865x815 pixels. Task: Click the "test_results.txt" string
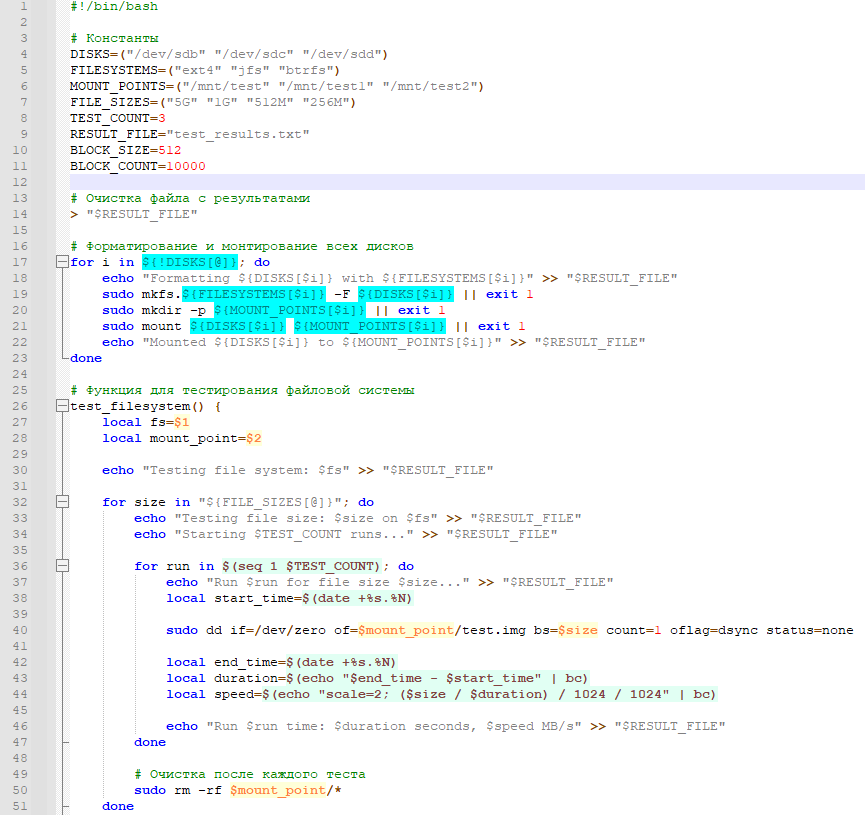[x=238, y=134]
